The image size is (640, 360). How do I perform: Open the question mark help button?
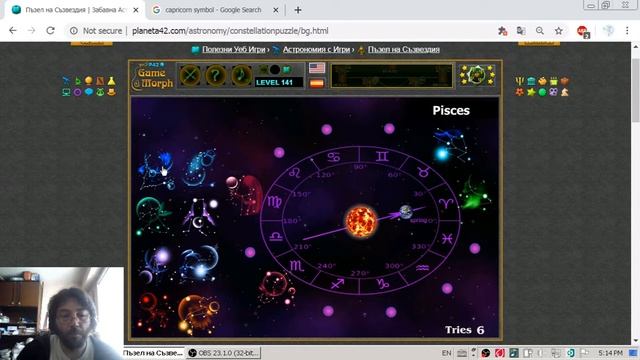[x=216, y=75]
